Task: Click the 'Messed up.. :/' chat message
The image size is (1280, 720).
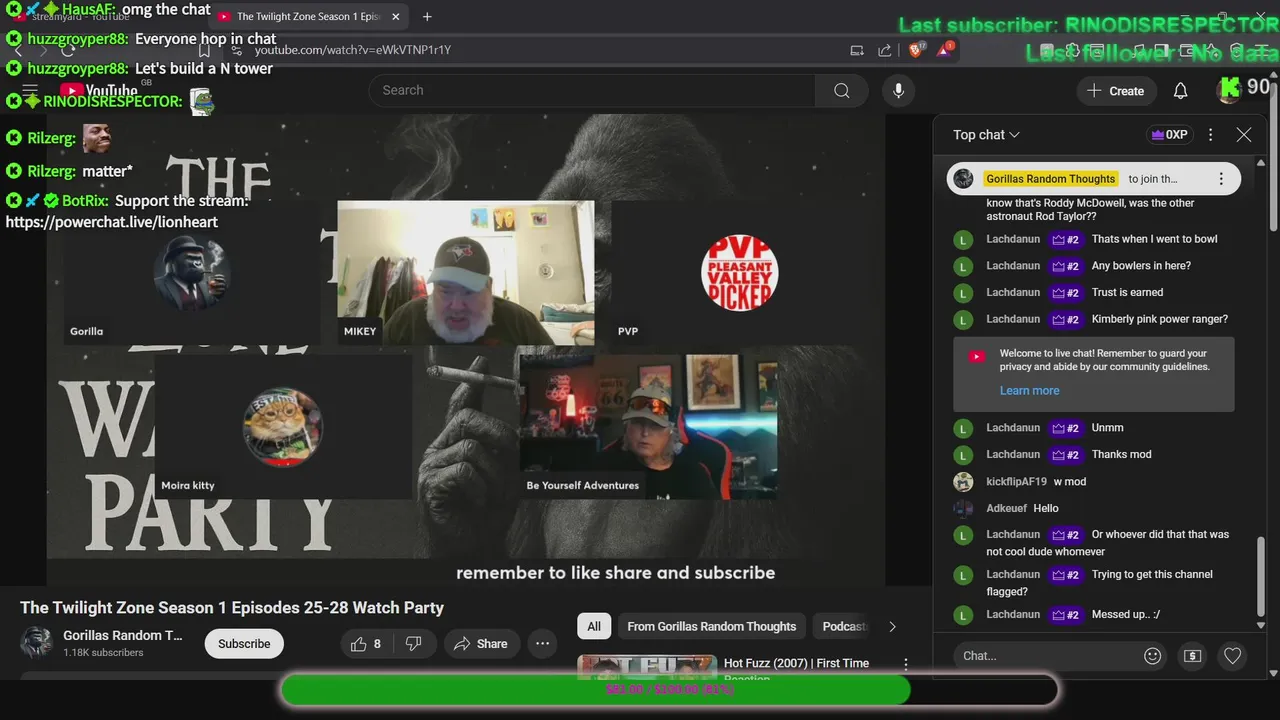Action: tap(1126, 614)
